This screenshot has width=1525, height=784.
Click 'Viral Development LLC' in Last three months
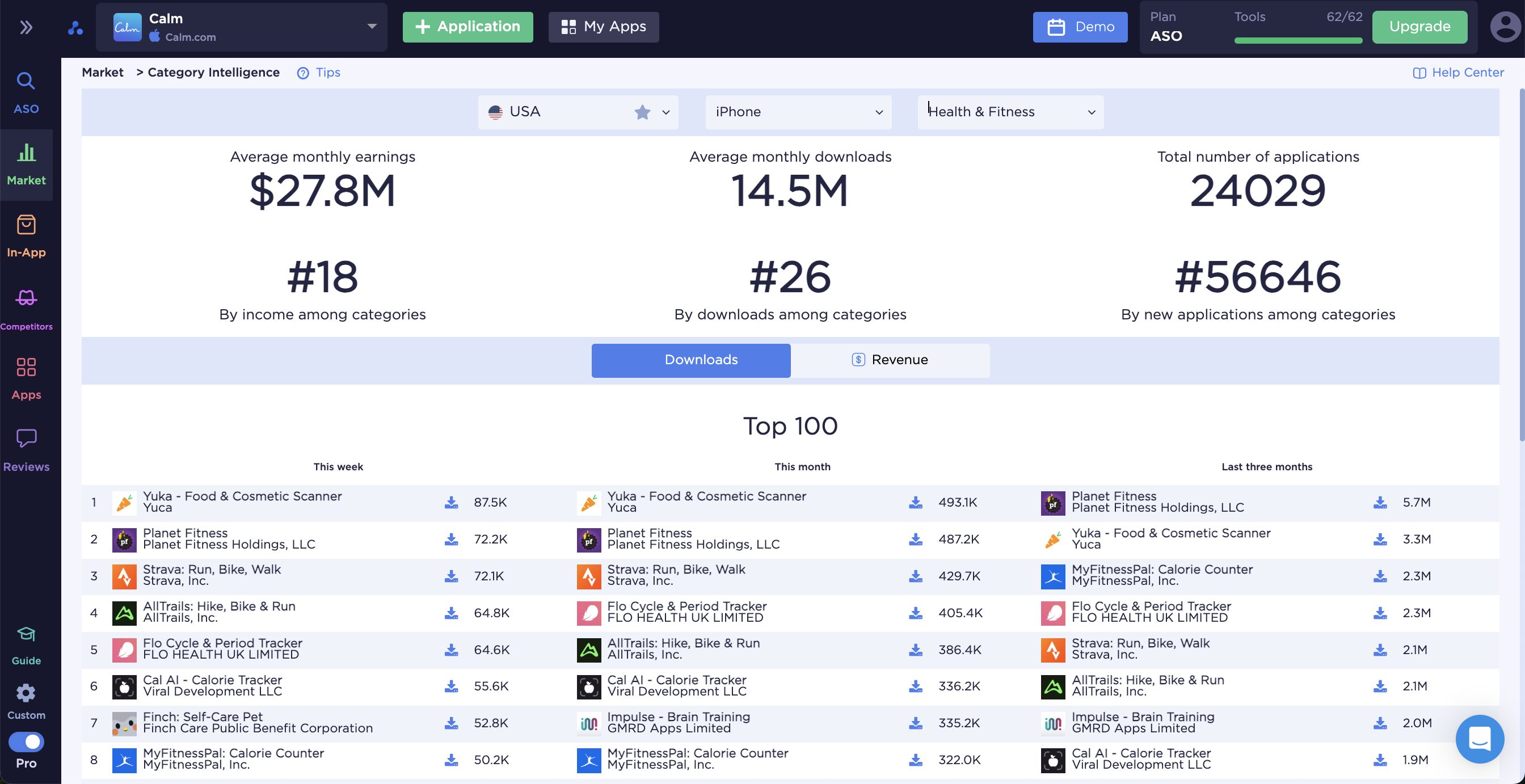tap(1141, 765)
